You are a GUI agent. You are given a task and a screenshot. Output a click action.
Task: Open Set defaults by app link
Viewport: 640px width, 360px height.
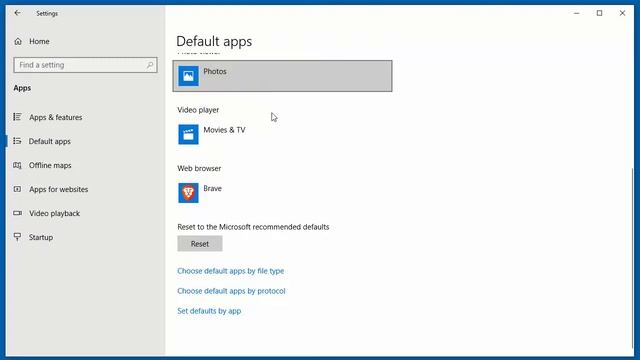[209, 311]
